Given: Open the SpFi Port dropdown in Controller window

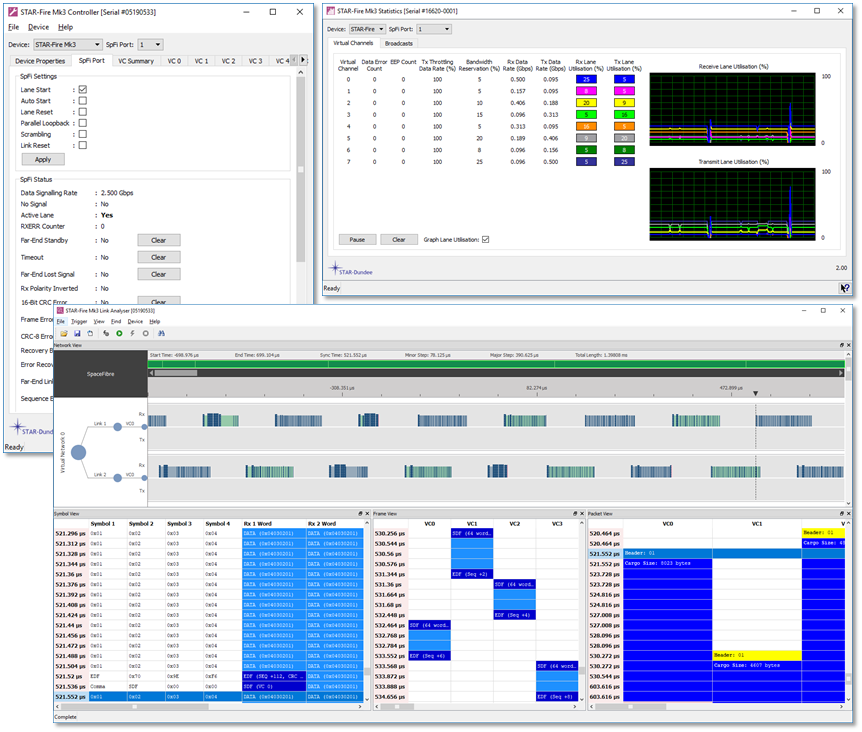Looking at the screenshot, I should coord(150,45).
